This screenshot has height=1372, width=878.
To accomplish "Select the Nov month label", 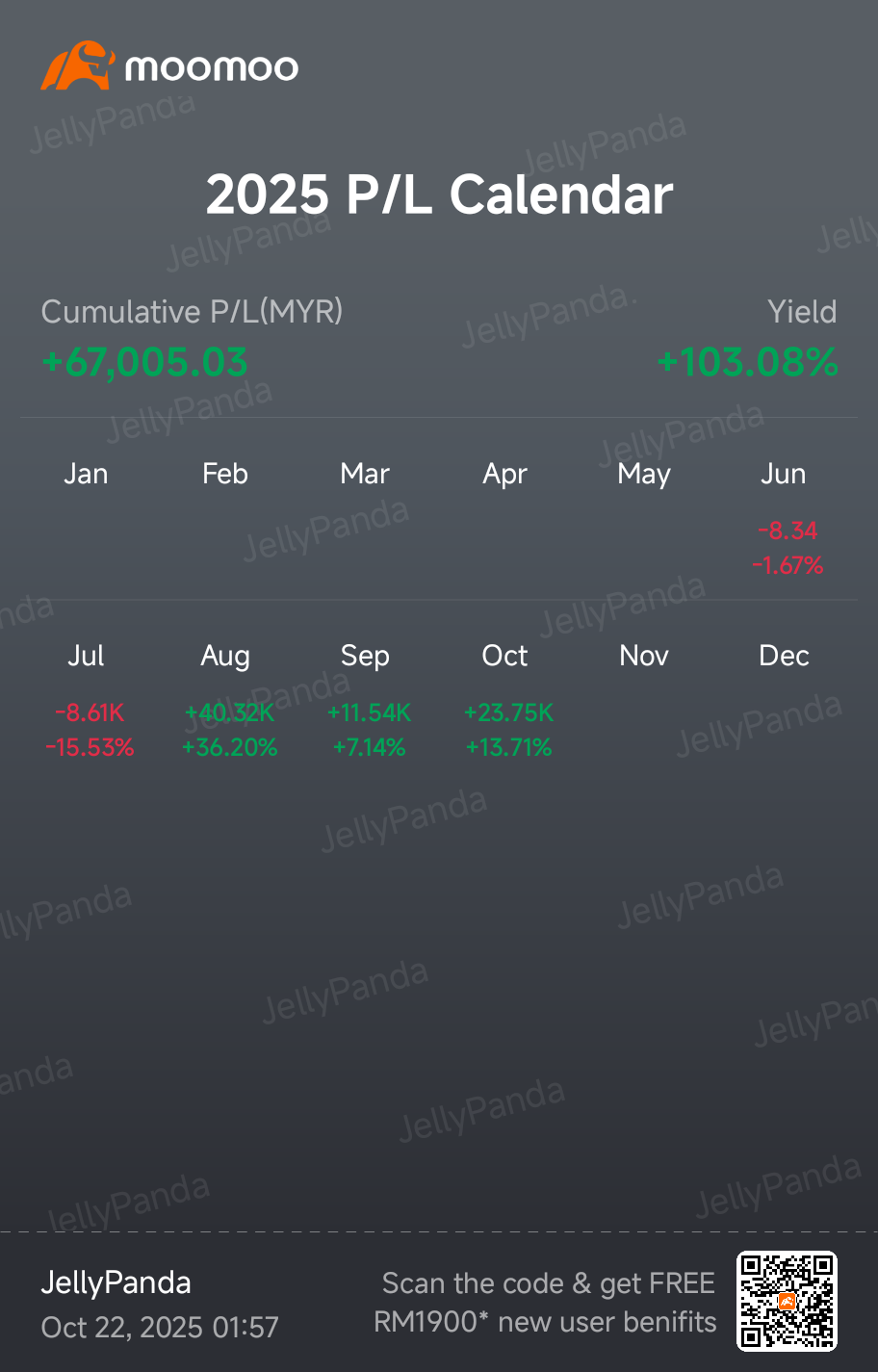I will click(644, 657).
